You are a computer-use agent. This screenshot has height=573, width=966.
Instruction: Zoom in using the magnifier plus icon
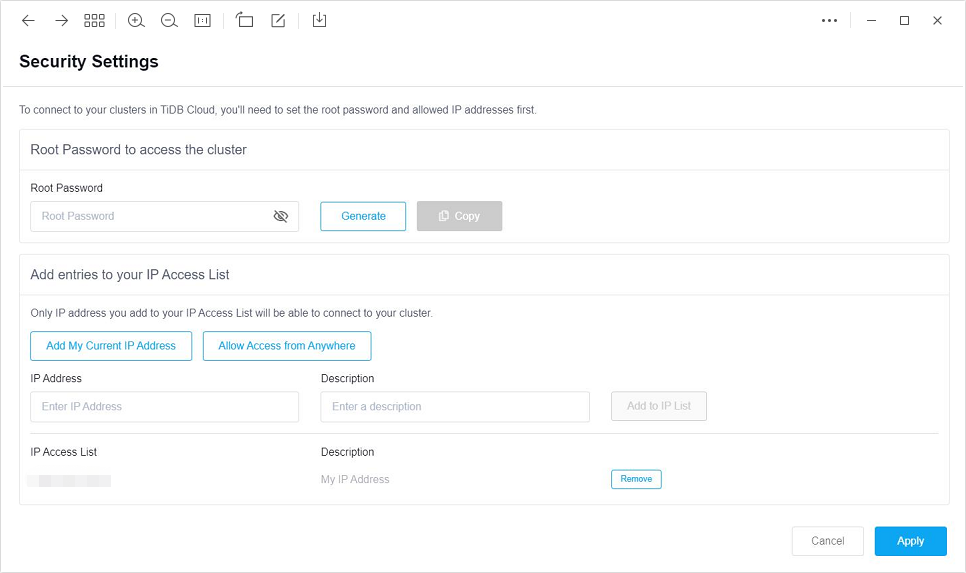(136, 21)
